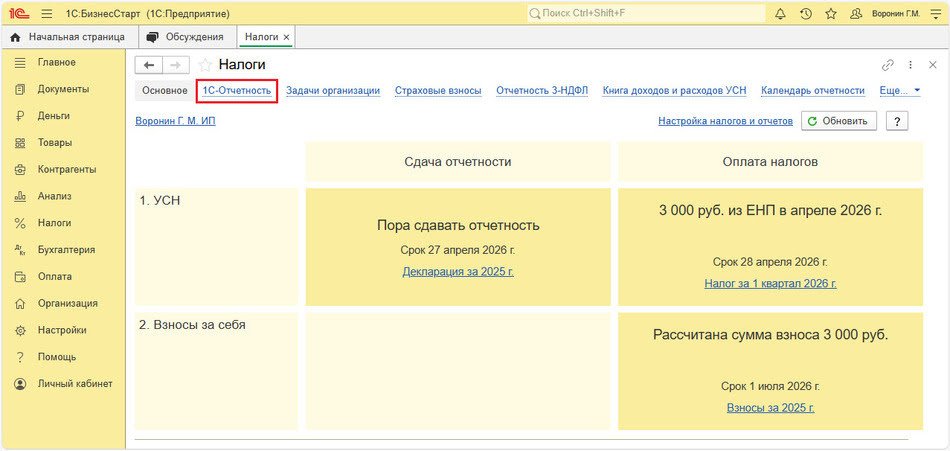
Task: Open the Анализ sidebar section
Action: pos(55,196)
